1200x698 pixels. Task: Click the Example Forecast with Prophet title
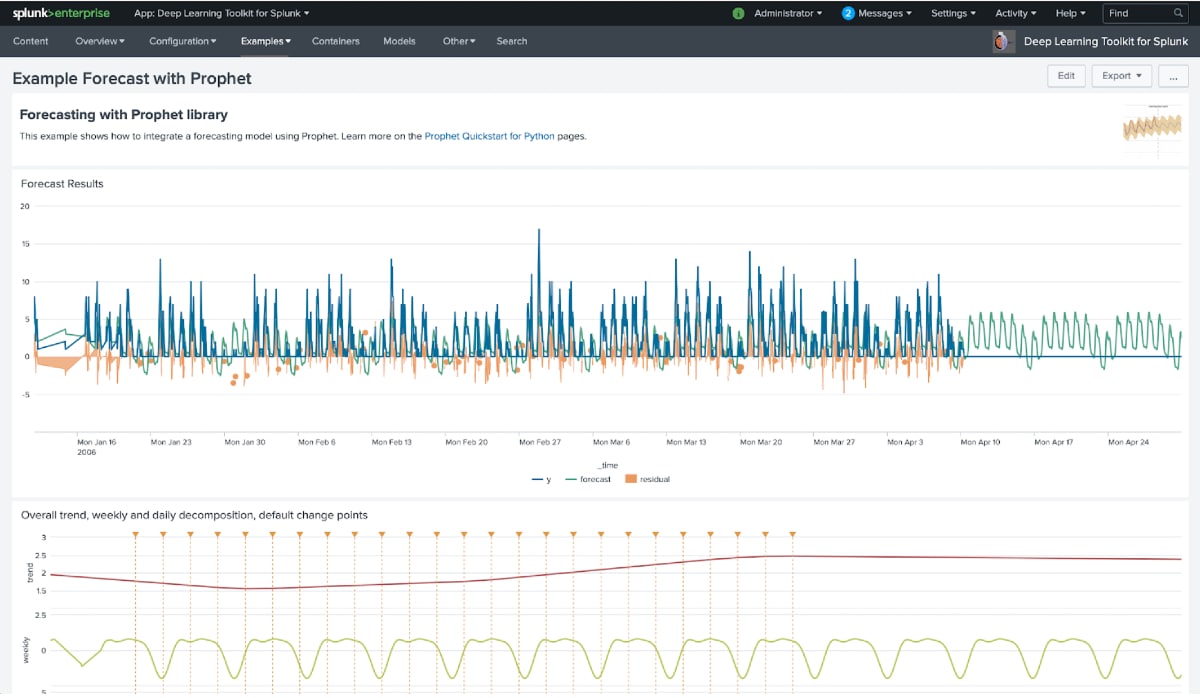[x=132, y=78]
